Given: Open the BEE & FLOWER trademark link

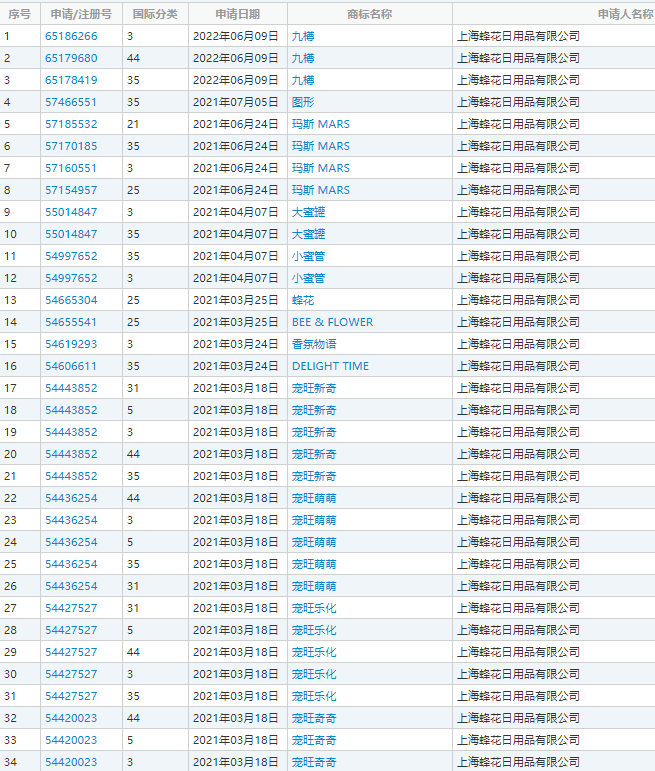Looking at the screenshot, I should tap(332, 322).
